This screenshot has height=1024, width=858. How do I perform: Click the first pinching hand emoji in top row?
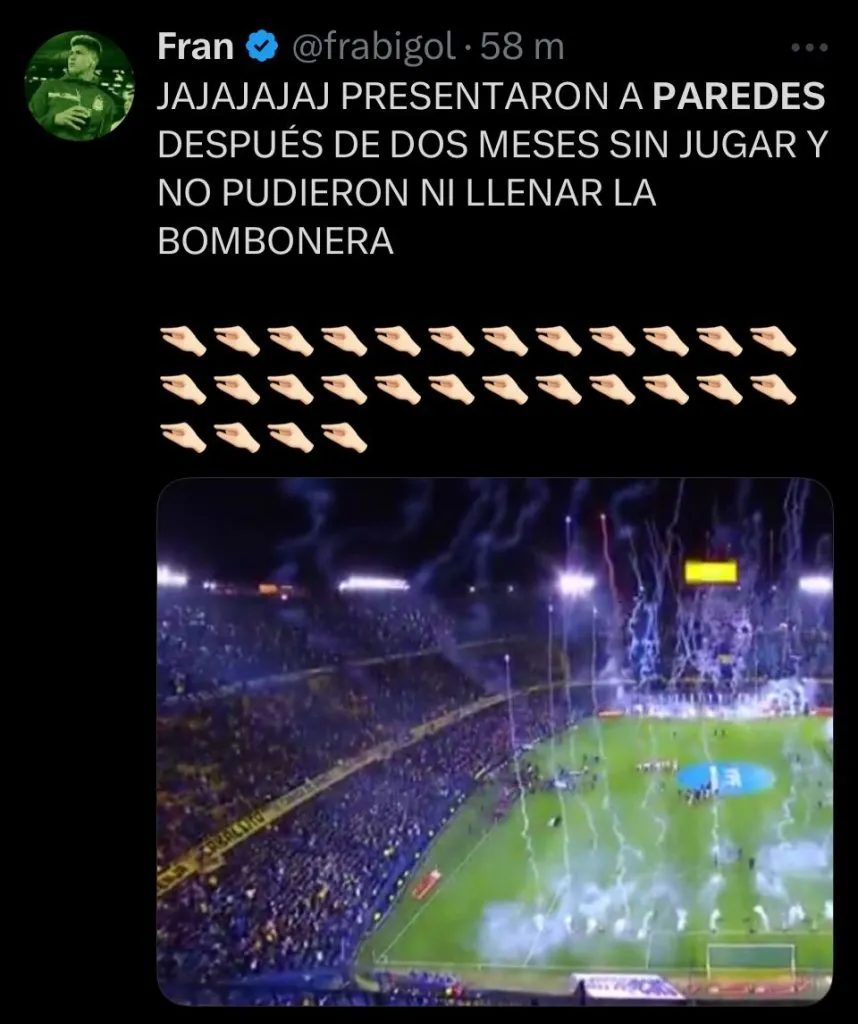(183, 341)
